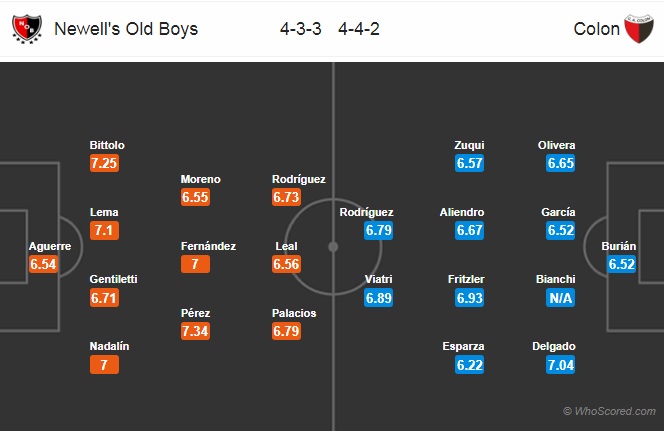This screenshot has width=664, height=431.
Task: Click goalkeeper Aguerre's 6.54 rating
Action: coord(43,264)
